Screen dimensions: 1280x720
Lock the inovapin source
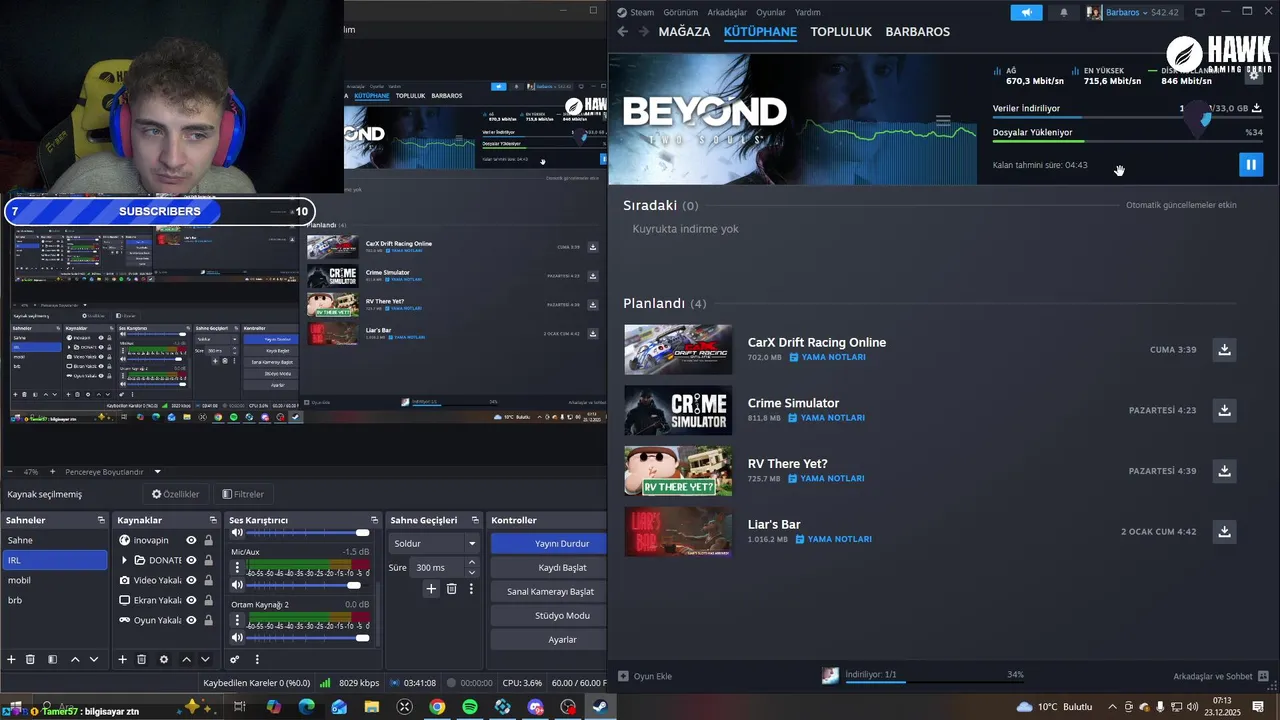coord(208,540)
